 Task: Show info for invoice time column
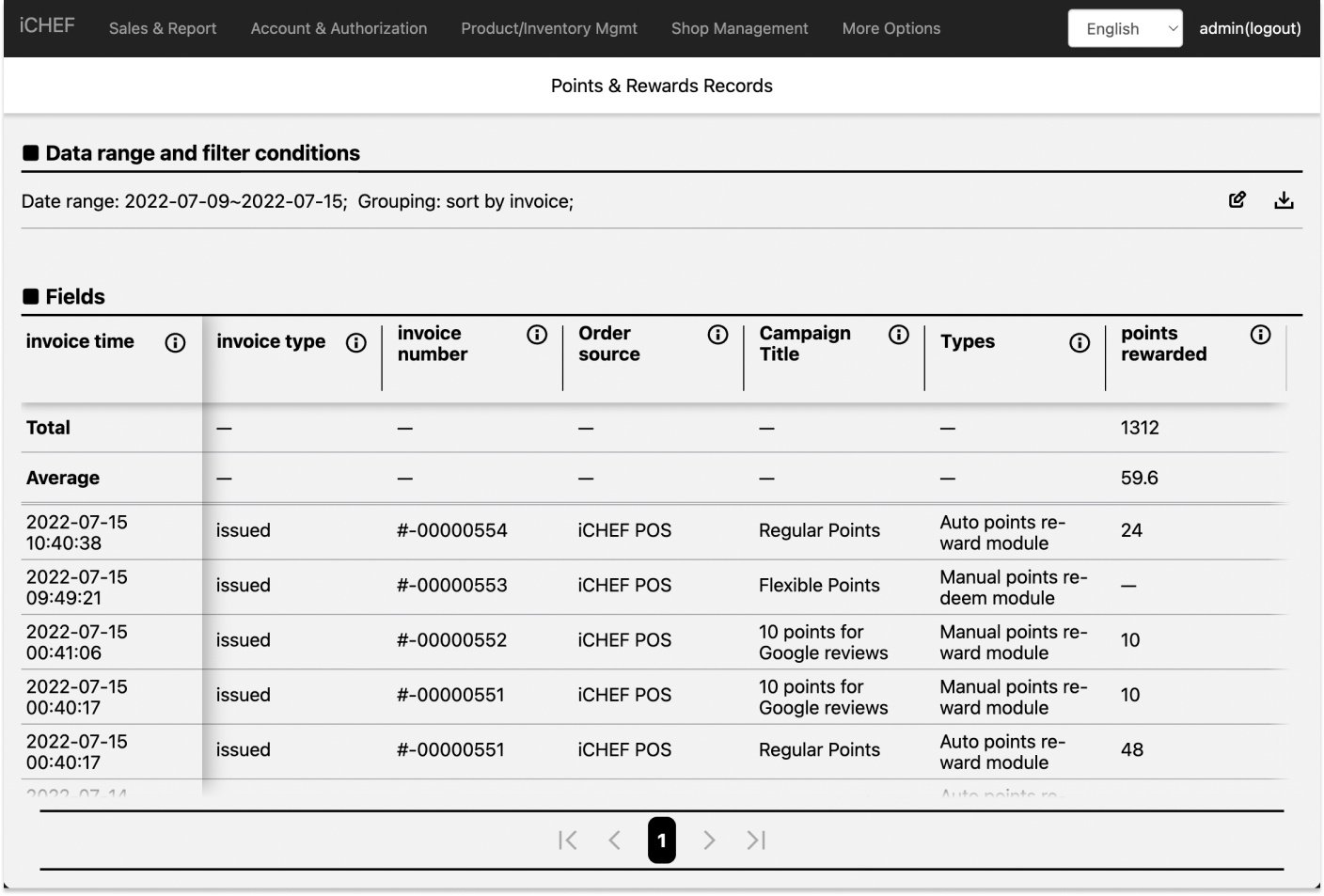point(175,343)
